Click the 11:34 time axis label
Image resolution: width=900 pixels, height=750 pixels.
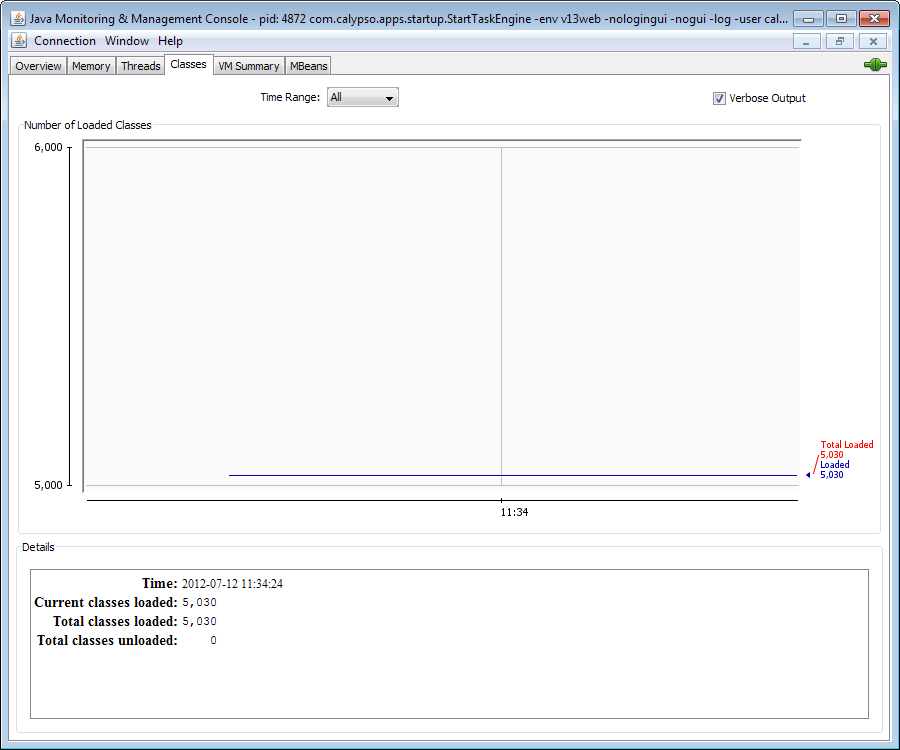click(514, 512)
